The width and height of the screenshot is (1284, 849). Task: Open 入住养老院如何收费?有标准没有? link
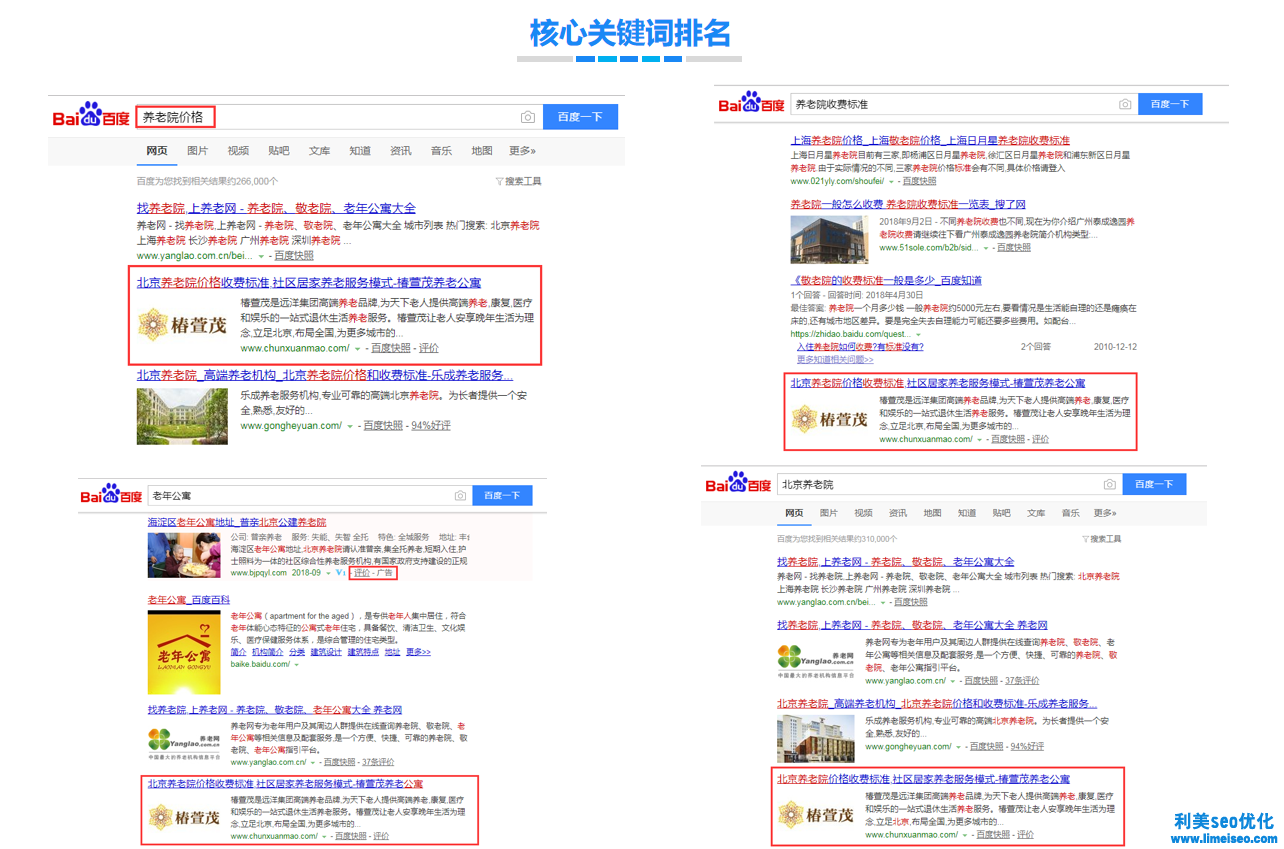coord(860,346)
